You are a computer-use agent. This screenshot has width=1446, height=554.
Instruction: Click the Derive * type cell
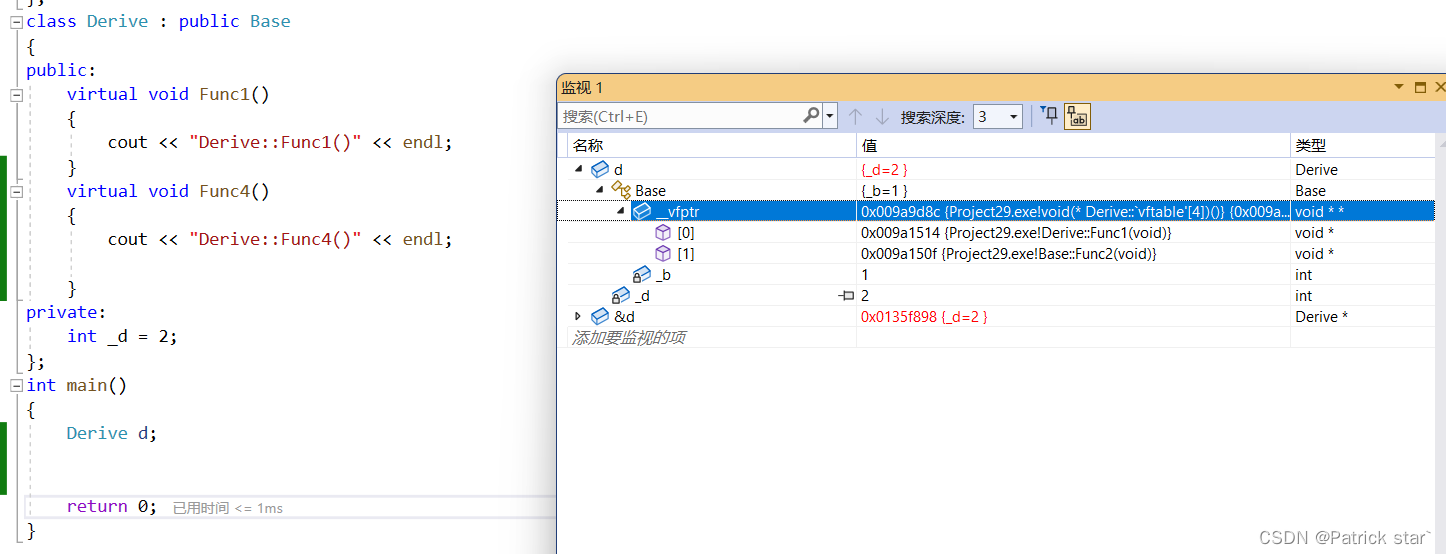coord(1322,316)
